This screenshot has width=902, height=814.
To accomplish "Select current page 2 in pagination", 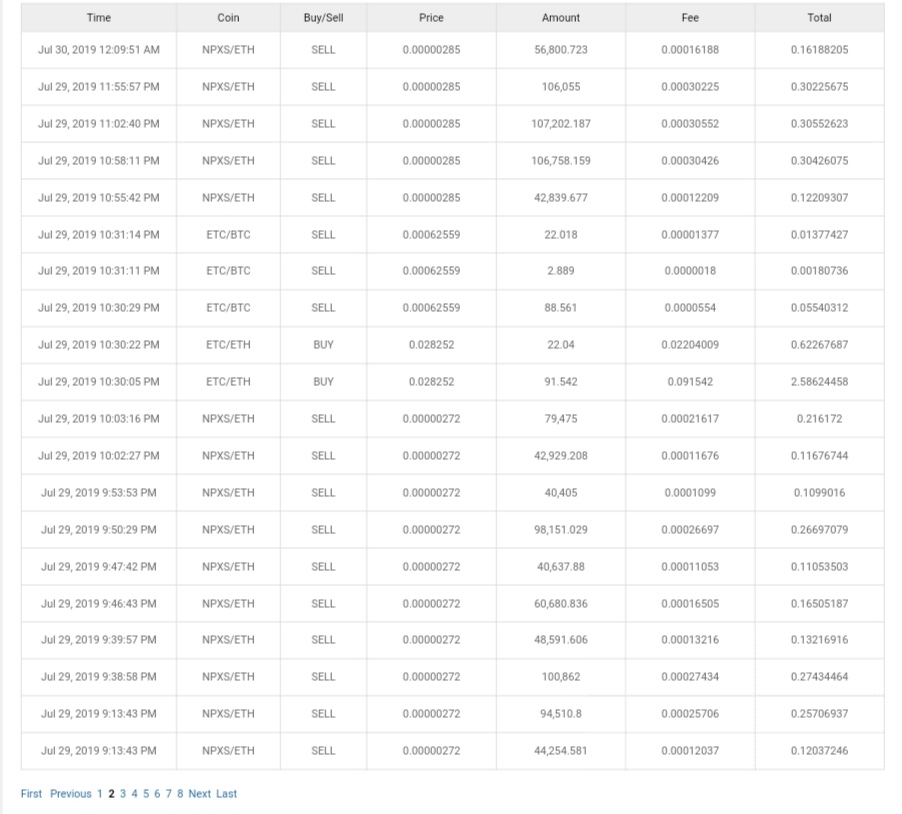I will pyautogui.click(x=112, y=794).
